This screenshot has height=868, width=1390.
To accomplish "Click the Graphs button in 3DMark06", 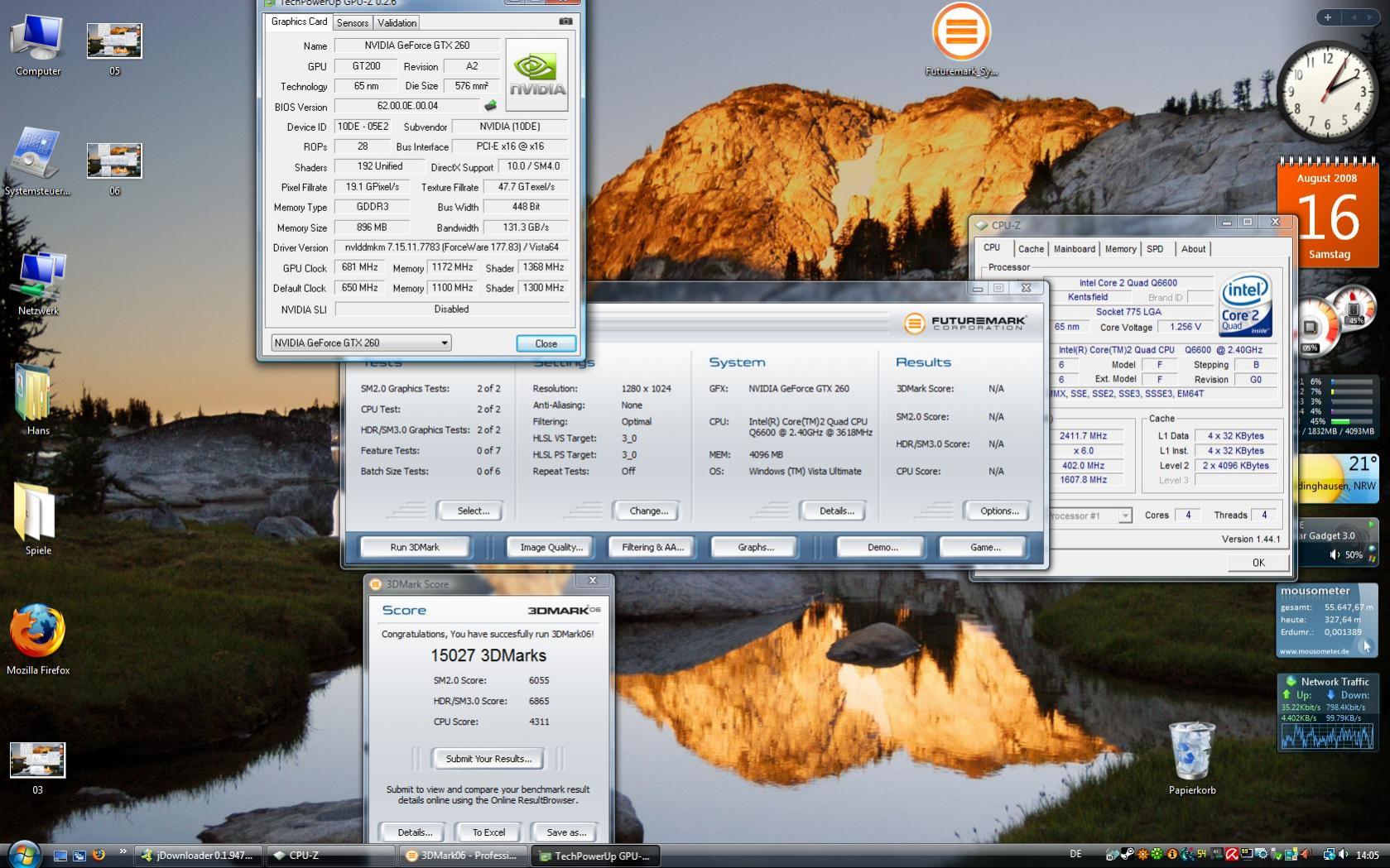I will [756, 547].
